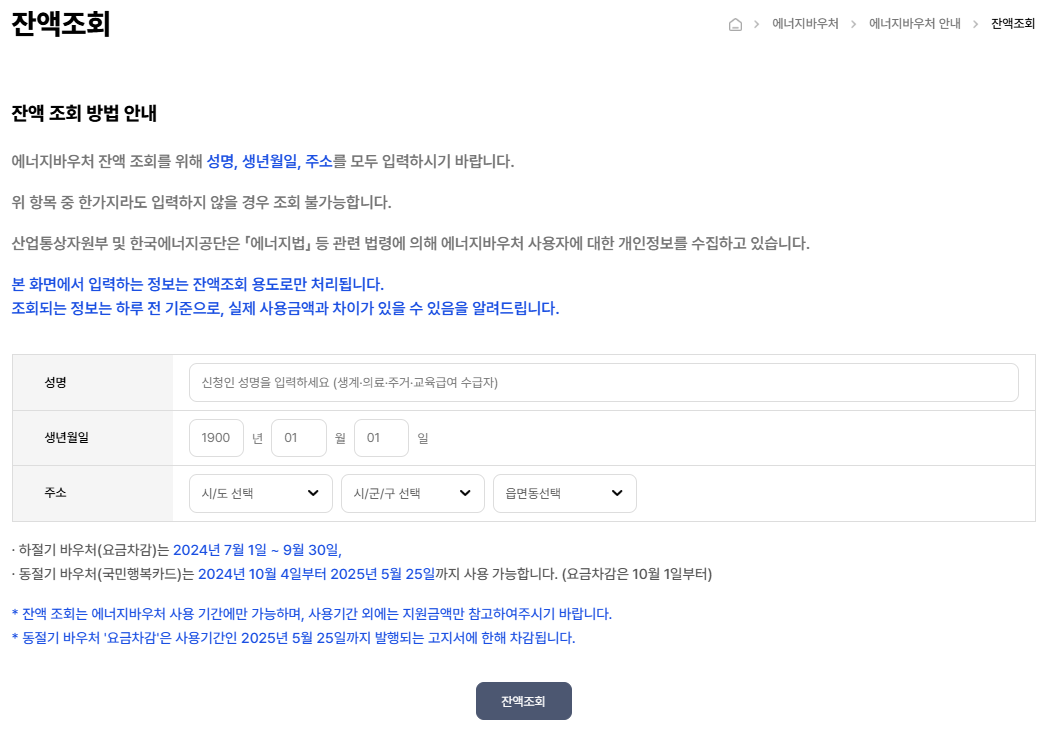Go to 에너지바우처 안내 via breadcrumb

pos(917,24)
